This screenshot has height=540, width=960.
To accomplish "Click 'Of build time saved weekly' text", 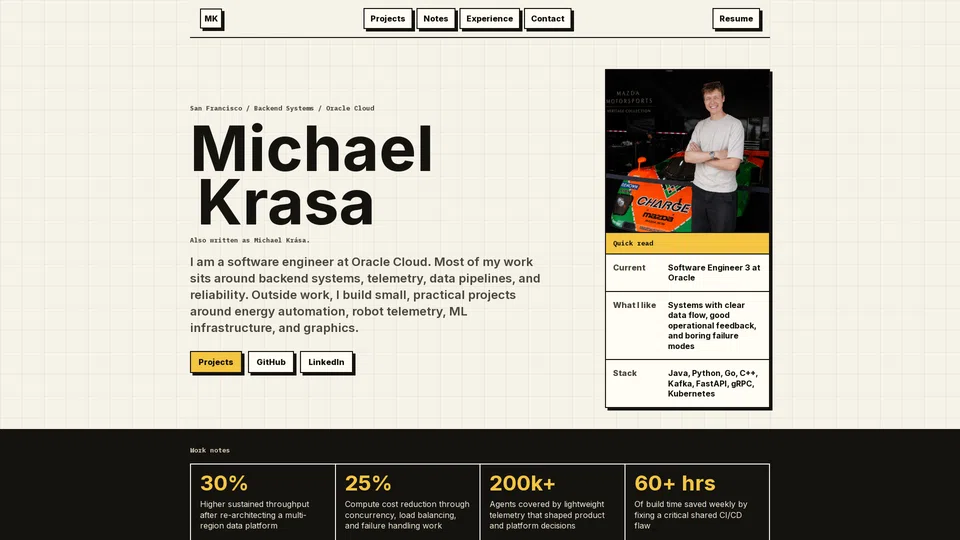I will (691, 515).
